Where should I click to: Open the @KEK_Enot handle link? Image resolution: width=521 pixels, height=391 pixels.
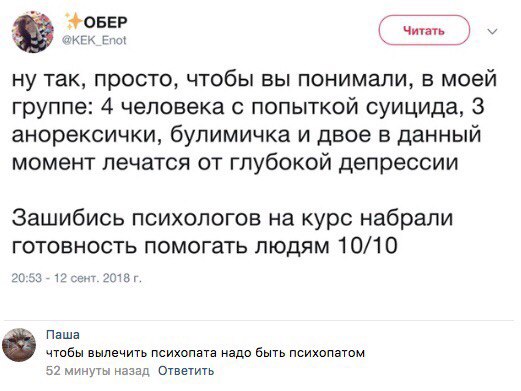pyautogui.click(x=95, y=40)
